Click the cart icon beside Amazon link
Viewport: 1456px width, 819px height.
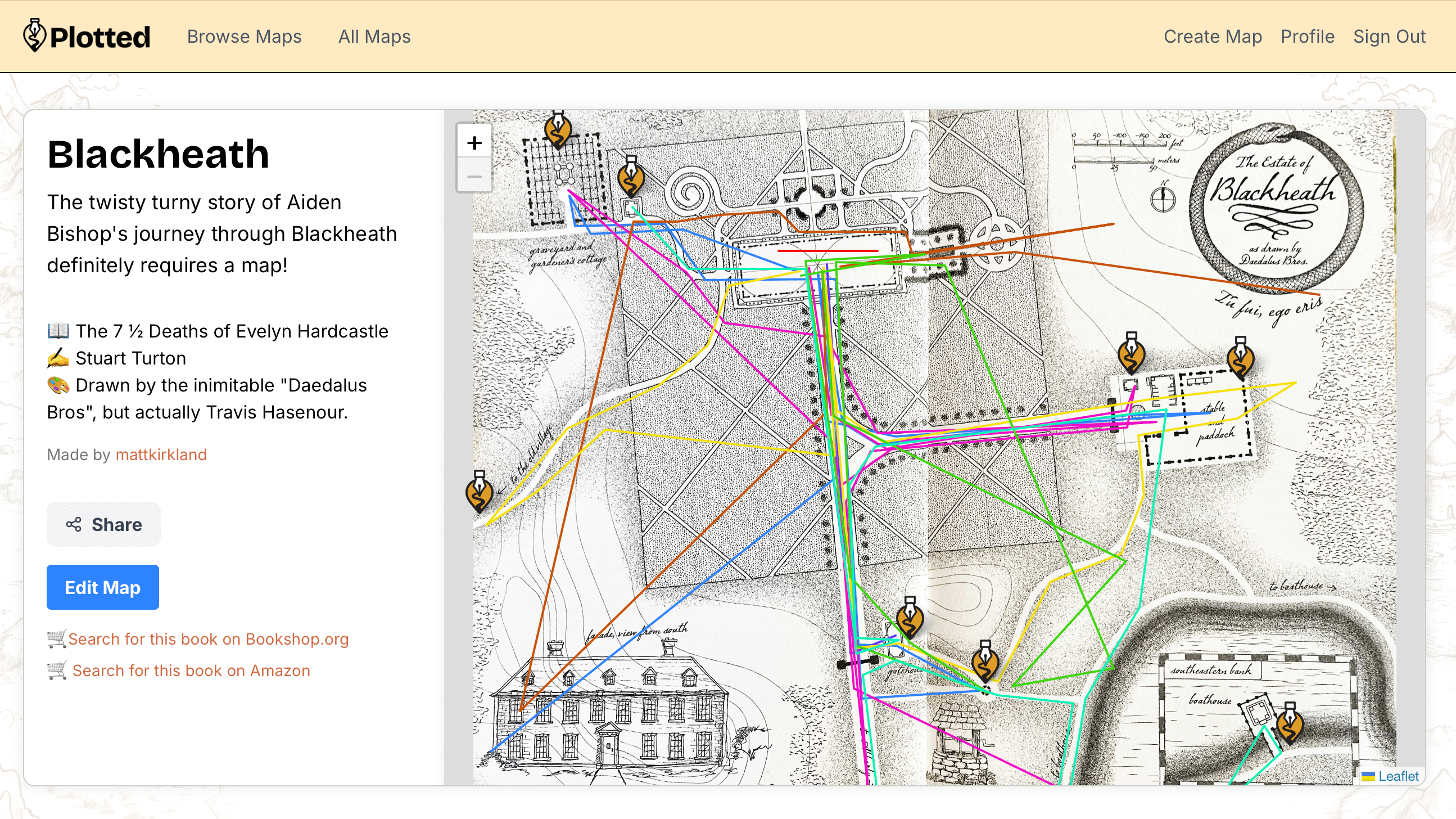click(57, 670)
